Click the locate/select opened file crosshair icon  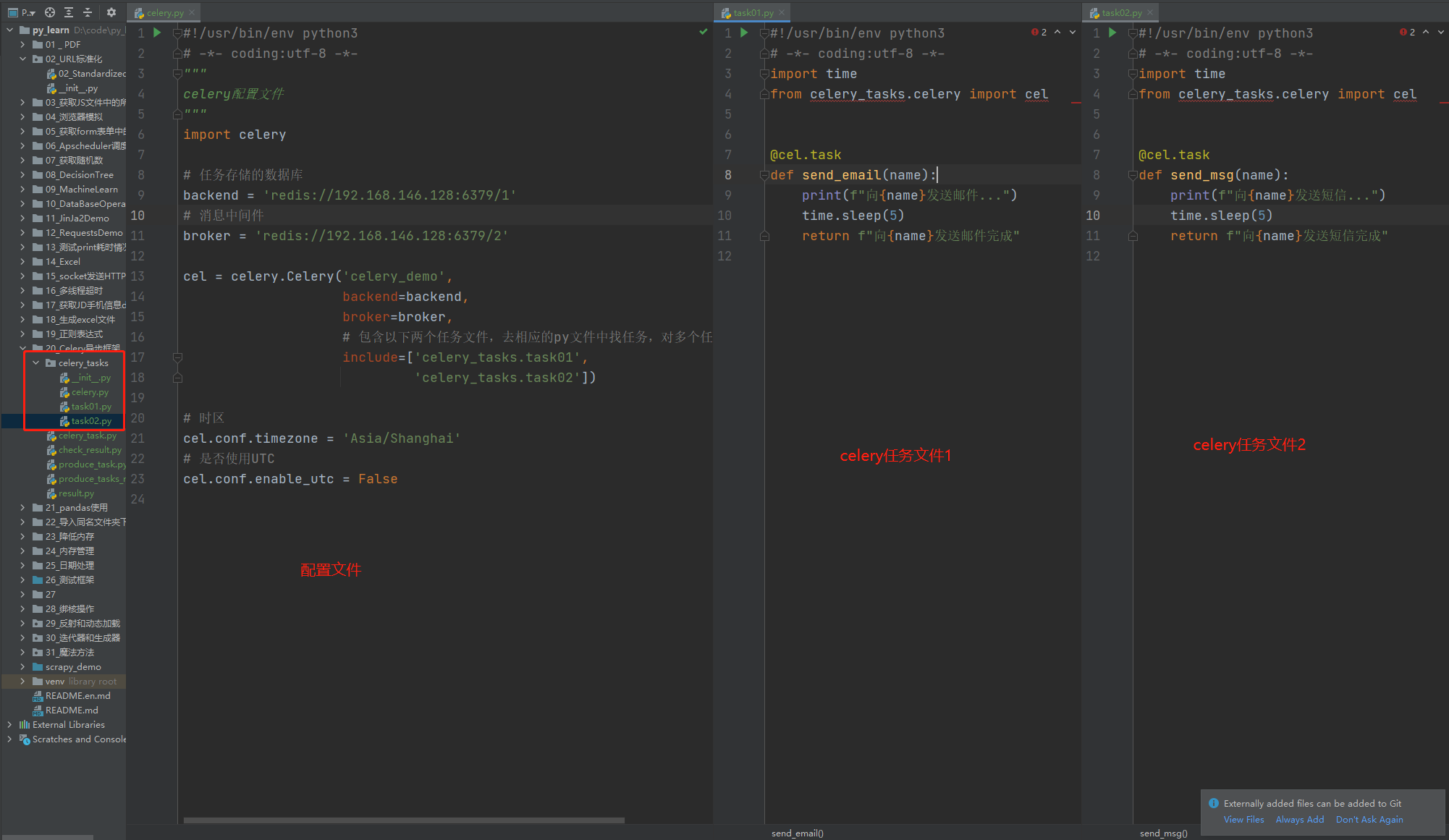[50, 12]
